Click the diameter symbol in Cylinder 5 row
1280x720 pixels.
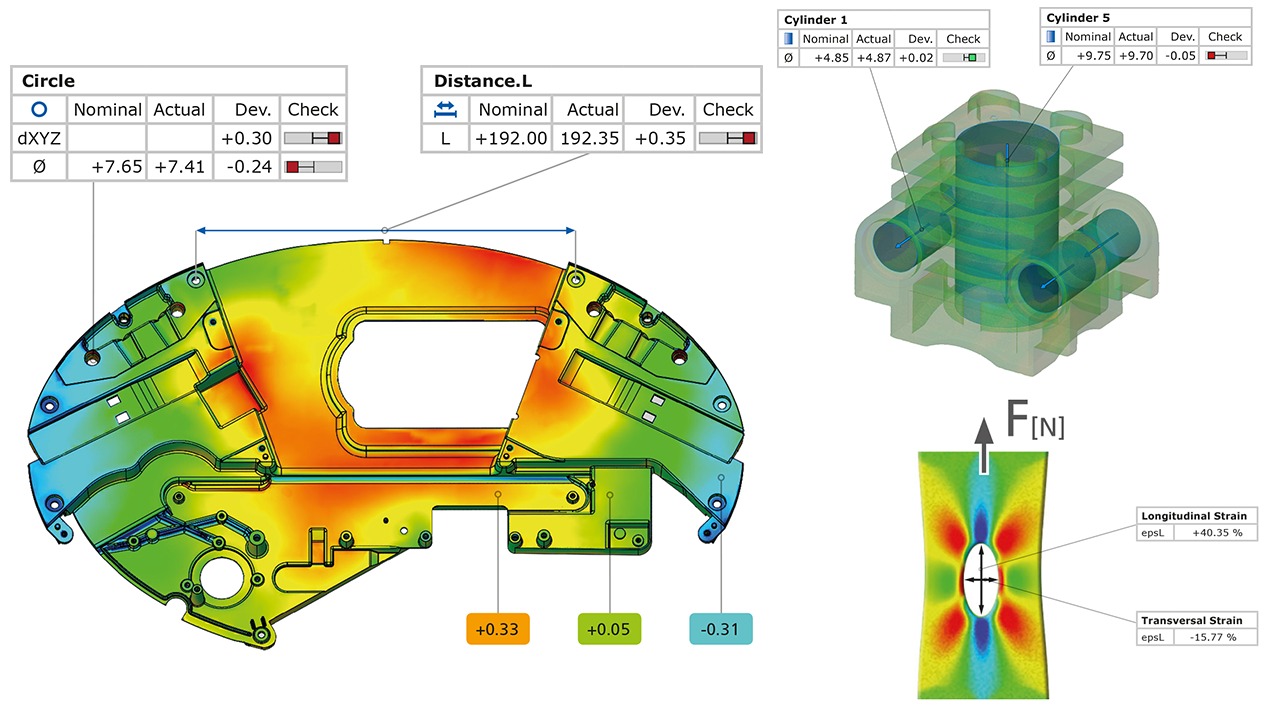point(1051,57)
